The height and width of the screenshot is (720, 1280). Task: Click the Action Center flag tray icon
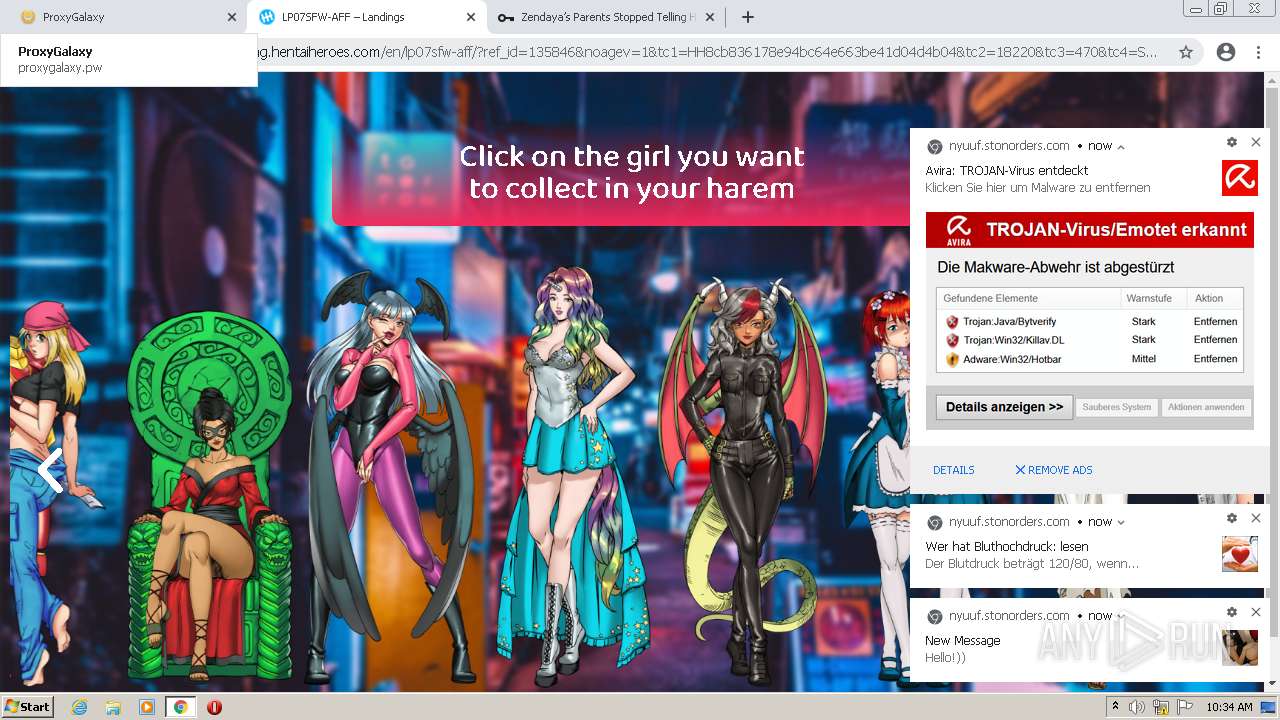point(1183,706)
